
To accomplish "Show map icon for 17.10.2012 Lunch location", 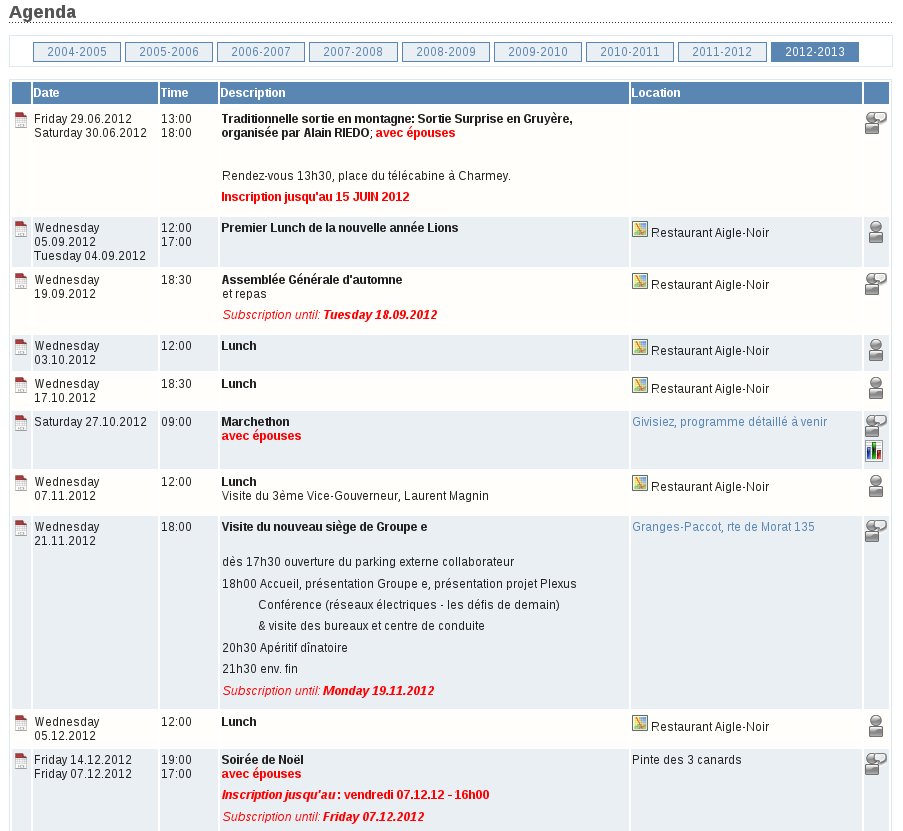I will [x=640, y=385].
